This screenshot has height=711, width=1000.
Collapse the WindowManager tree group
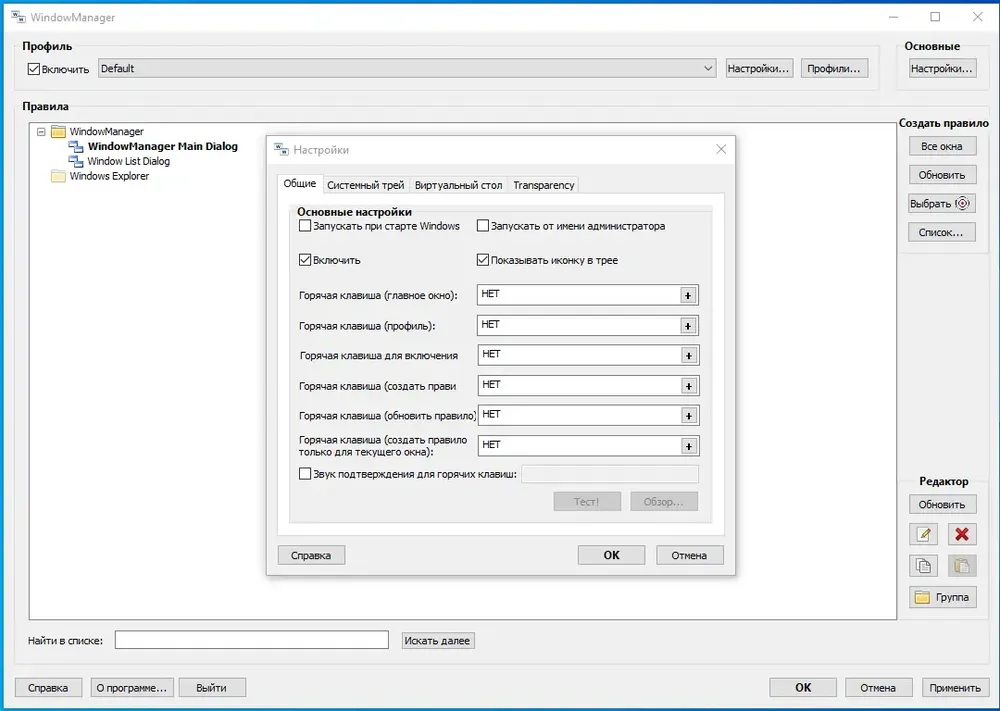[41, 132]
